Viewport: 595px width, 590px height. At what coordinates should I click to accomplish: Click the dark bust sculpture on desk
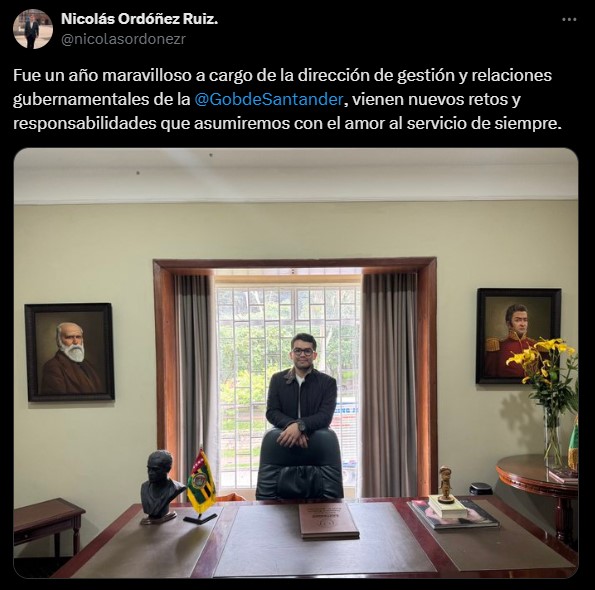[158, 487]
